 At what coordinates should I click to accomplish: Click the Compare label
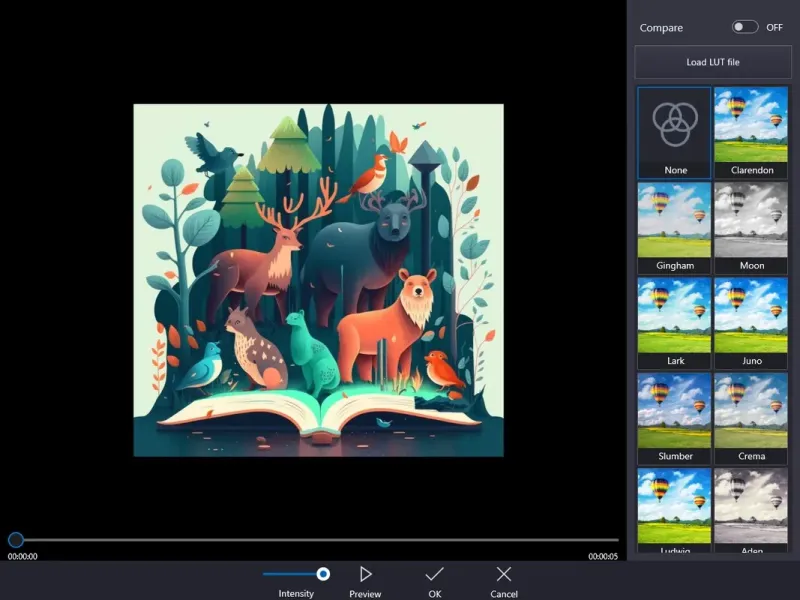pos(661,28)
